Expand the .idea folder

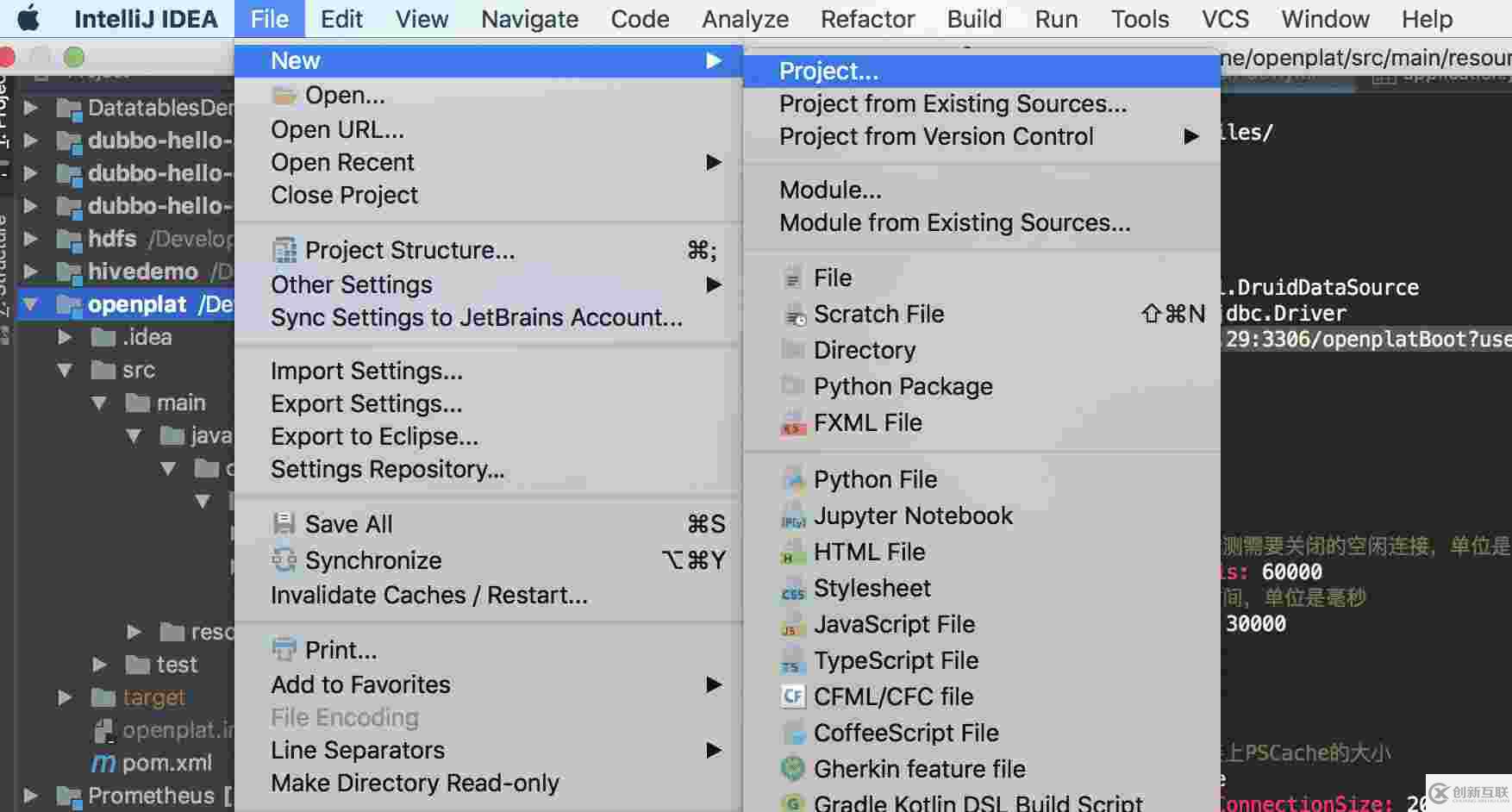(x=65, y=337)
